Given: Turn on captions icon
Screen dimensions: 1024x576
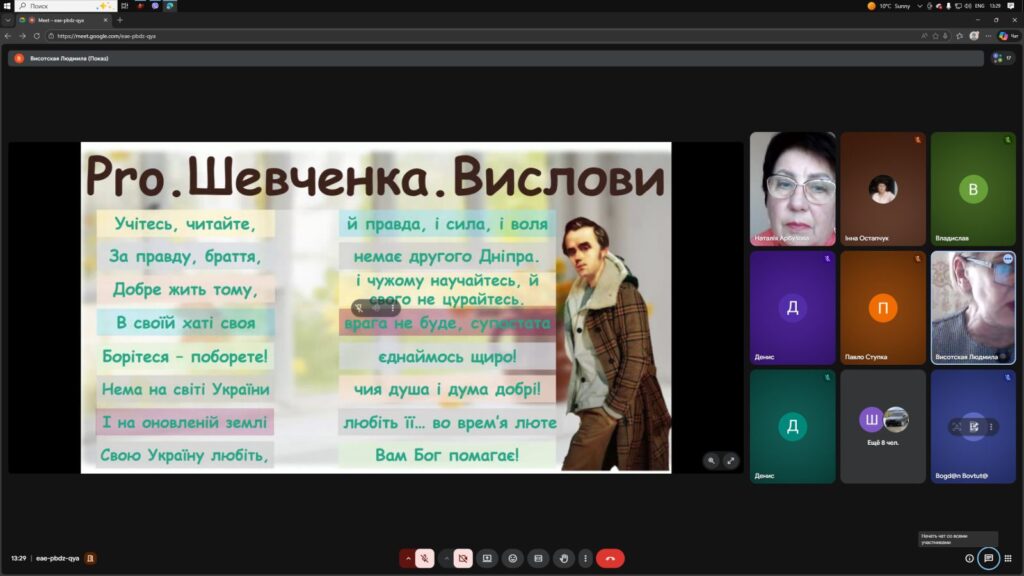Looking at the screenshot, I should tap(538, 558).
